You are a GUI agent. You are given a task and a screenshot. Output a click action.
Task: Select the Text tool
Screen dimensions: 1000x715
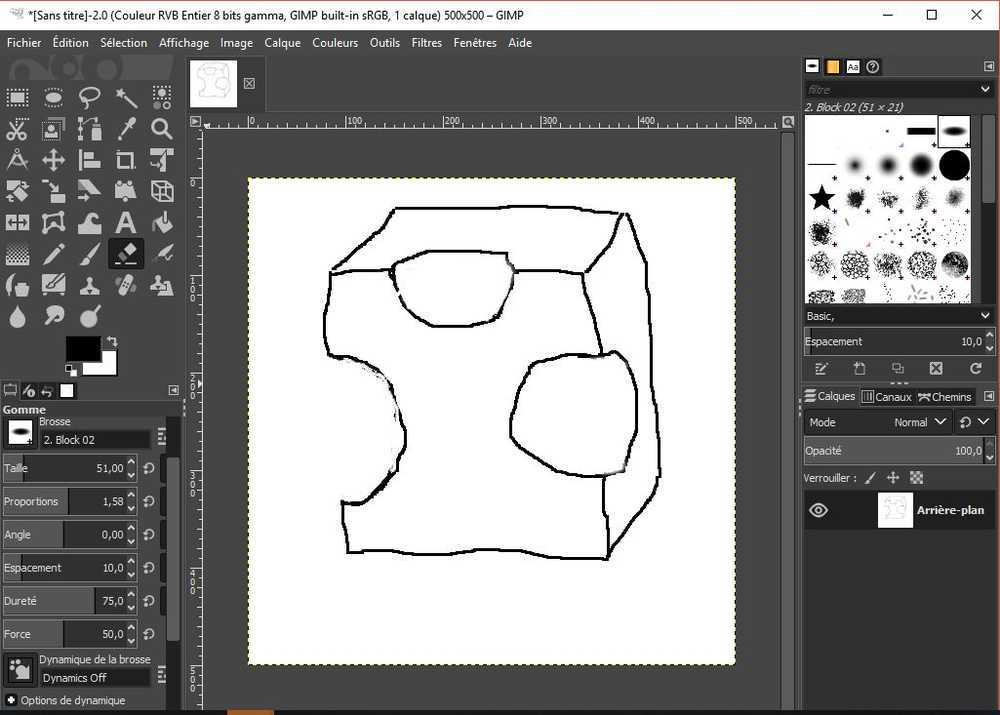(125, 222)
